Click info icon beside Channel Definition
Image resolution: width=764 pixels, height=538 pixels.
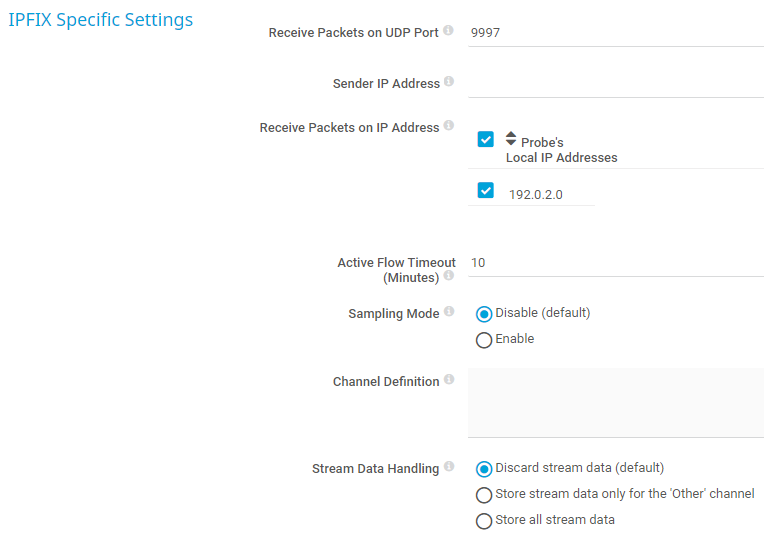449,380
